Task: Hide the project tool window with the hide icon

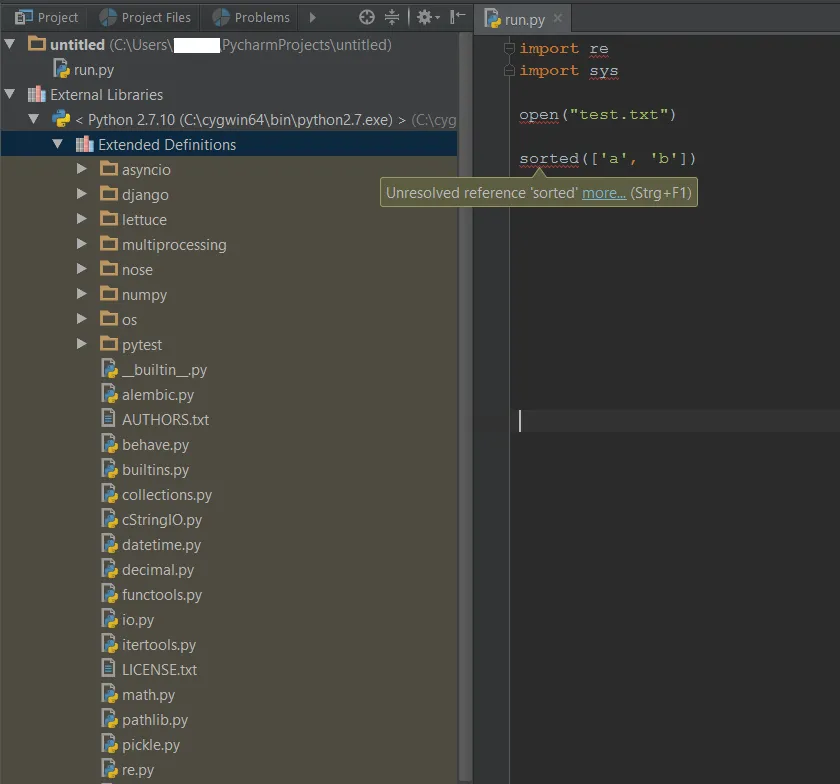Action: [x=457, y=17]
